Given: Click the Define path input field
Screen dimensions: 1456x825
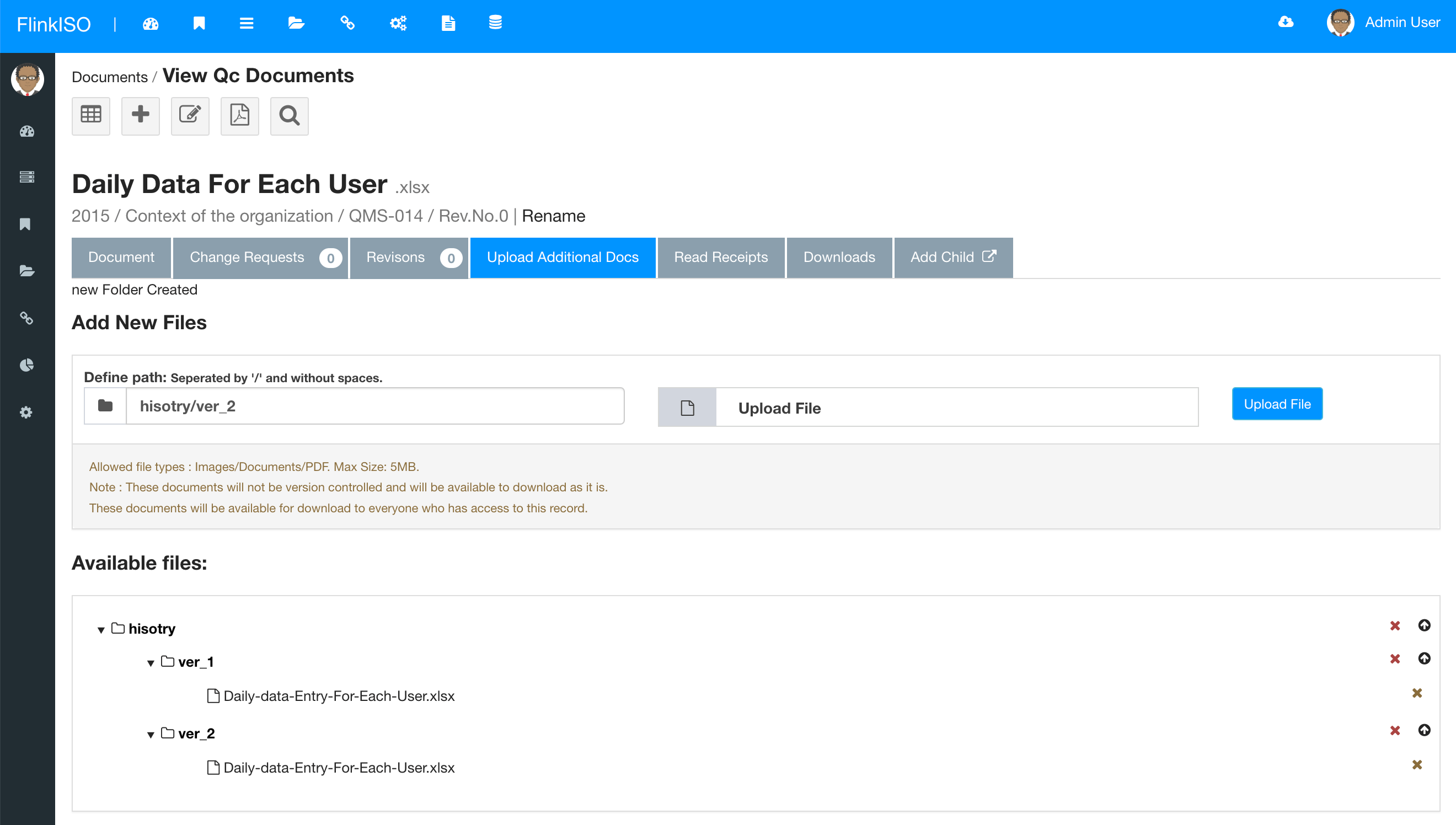Looking at the screenshot, I should pyautogui.click(x=374, y=406).
